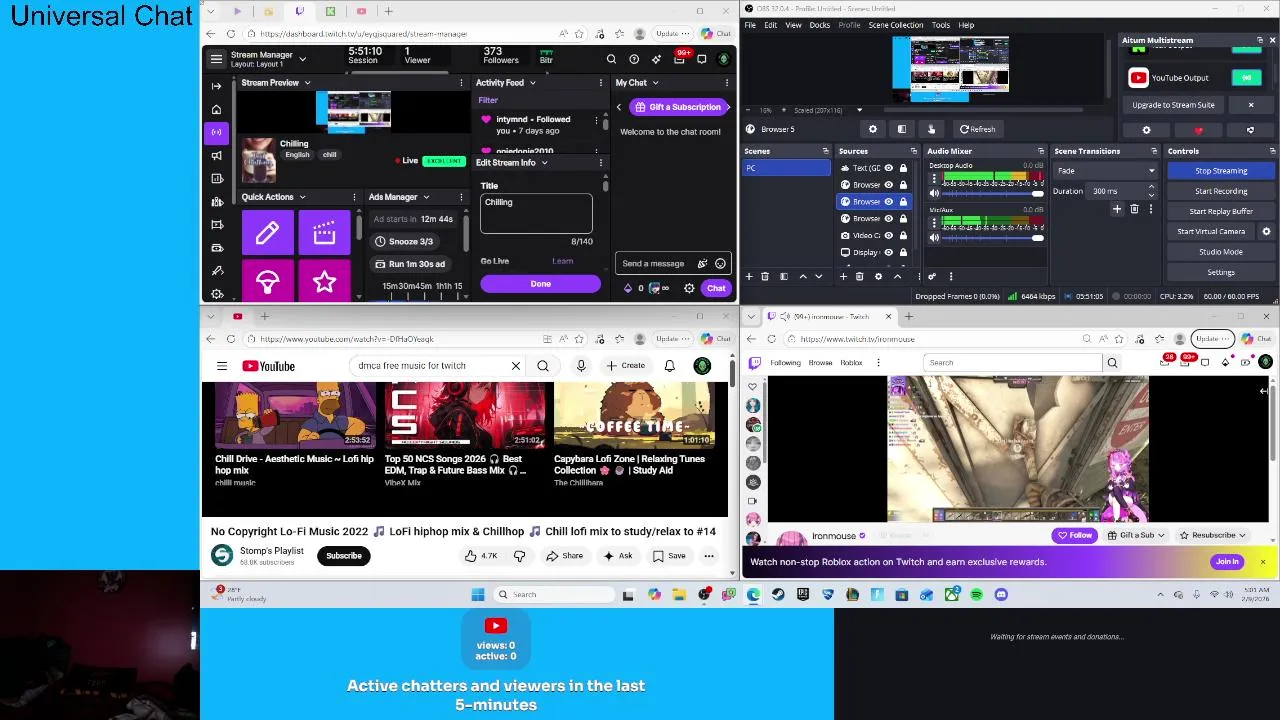Open Steam from Windows taskbar
Screen dimensions: 1280x720
778,595
